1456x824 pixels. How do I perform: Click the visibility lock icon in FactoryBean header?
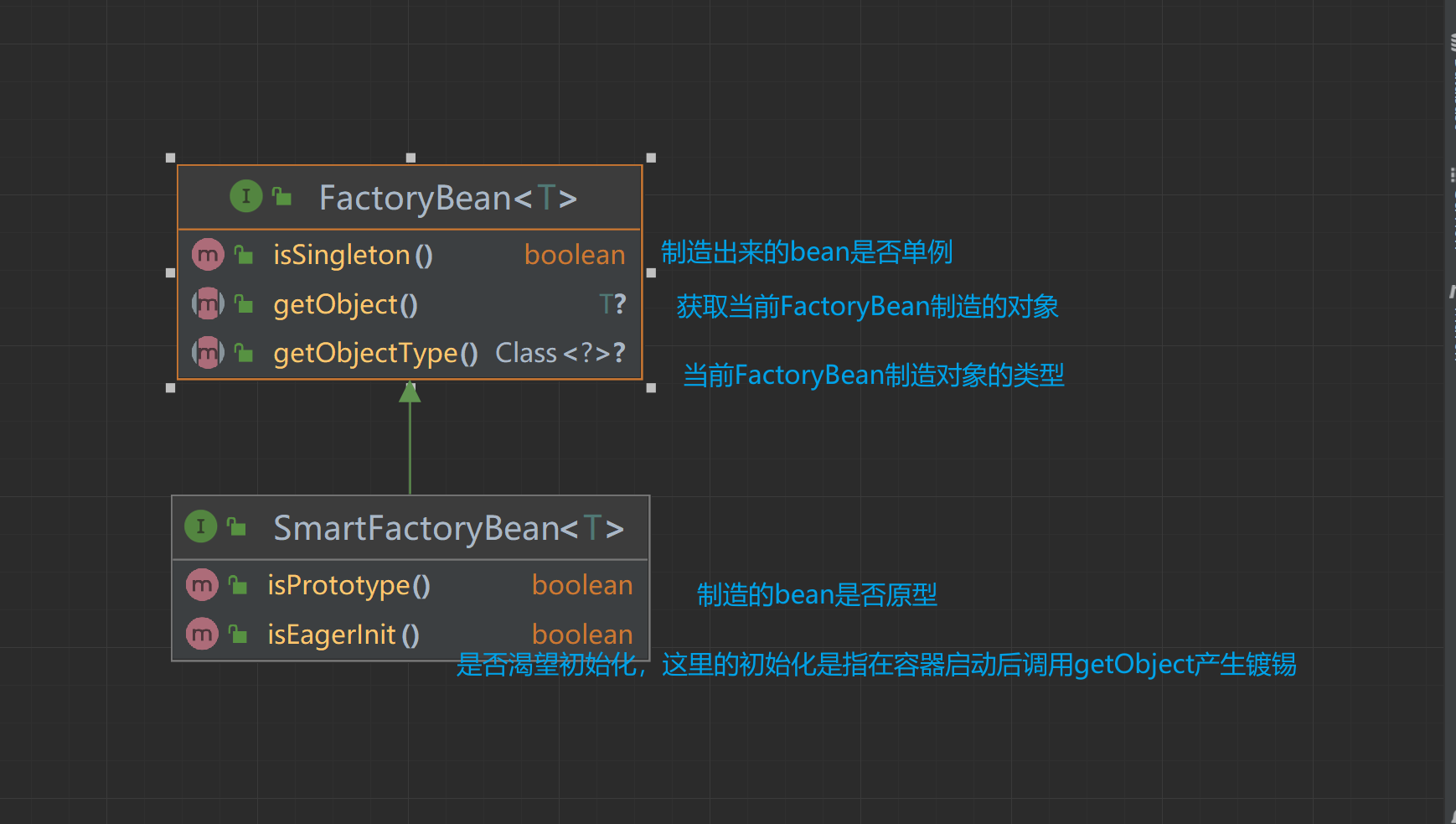[282, 196]
